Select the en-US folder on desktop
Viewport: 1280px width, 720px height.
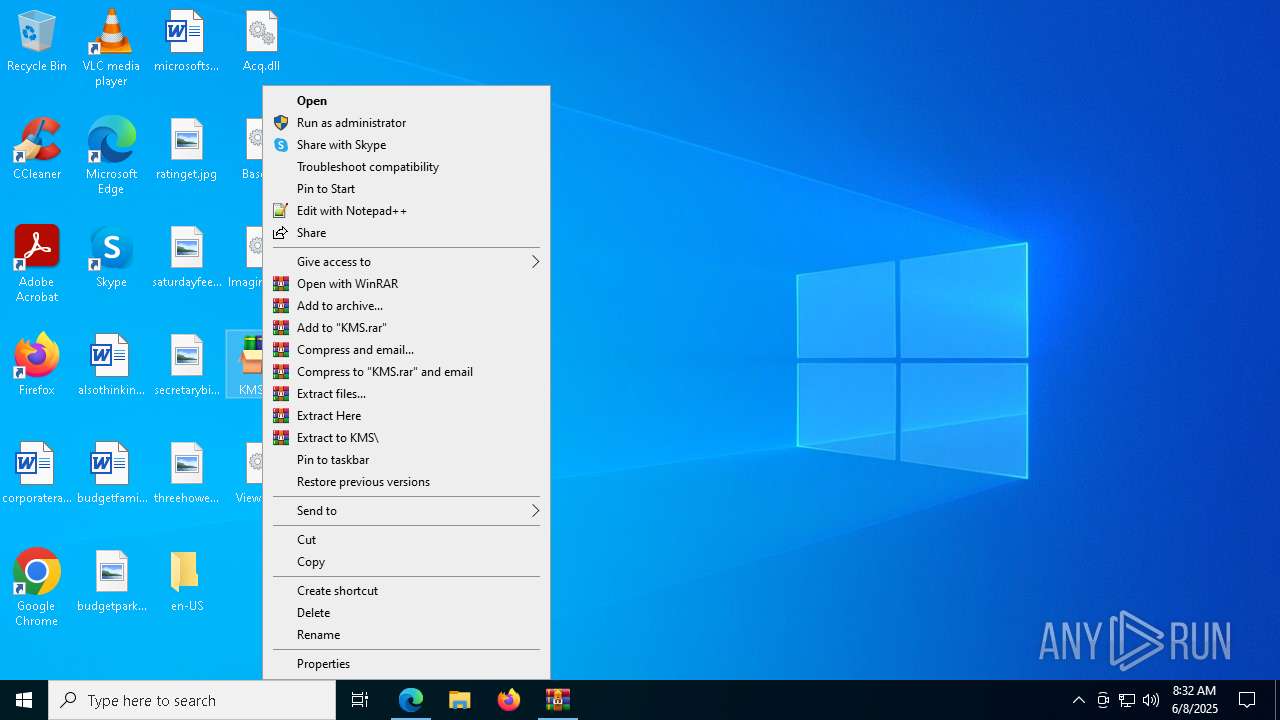tap(186, 582)
